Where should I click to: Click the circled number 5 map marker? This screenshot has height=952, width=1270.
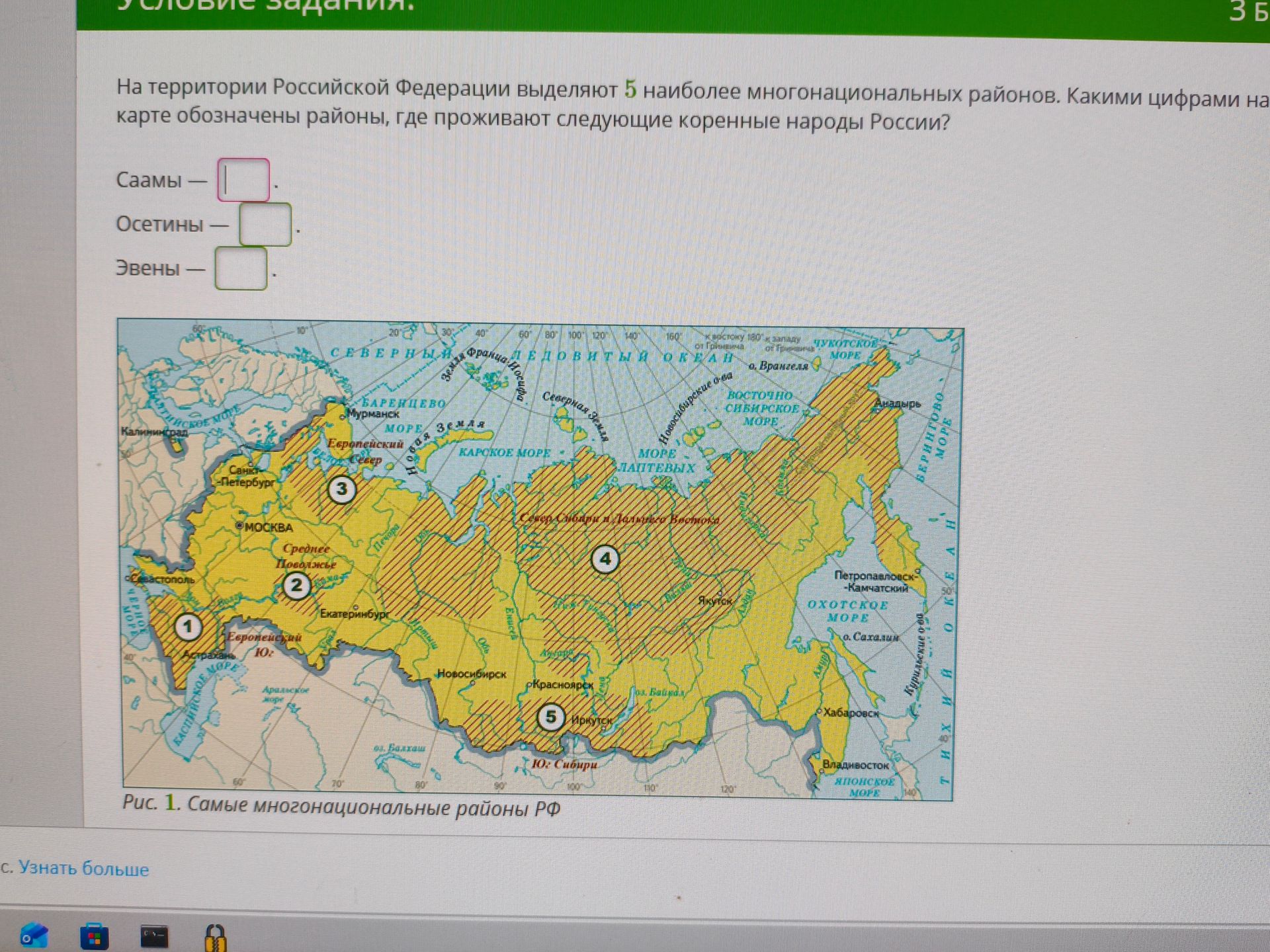click(x=550, y=717)
